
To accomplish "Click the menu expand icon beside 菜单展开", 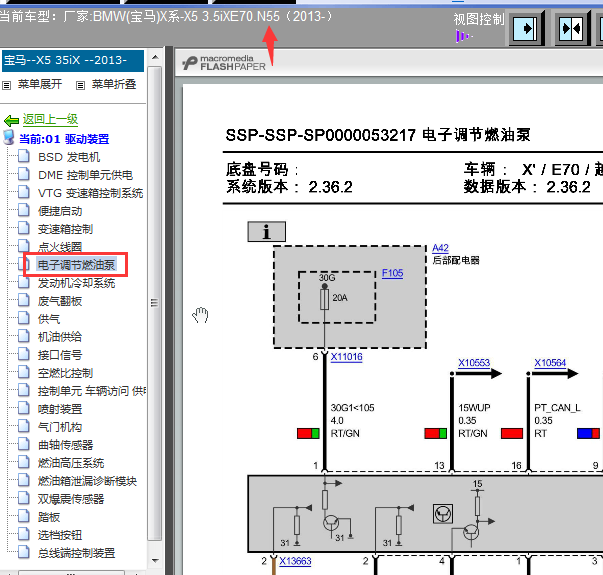I will [7, 85].
